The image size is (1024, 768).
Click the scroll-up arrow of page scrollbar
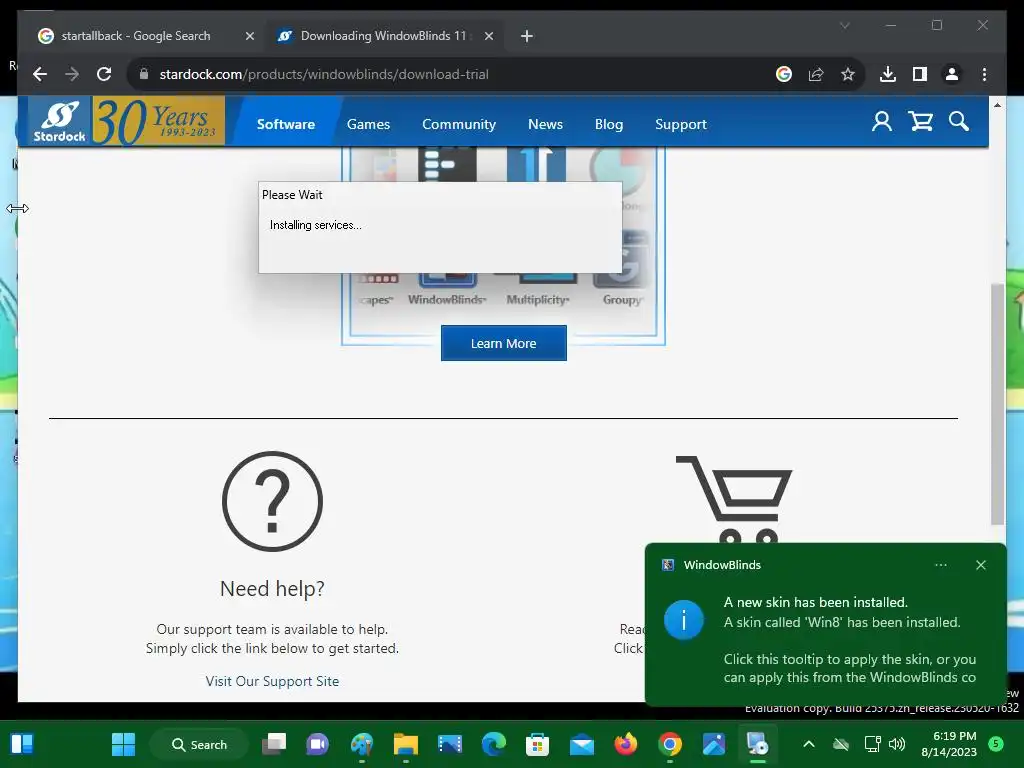point(997,104)
